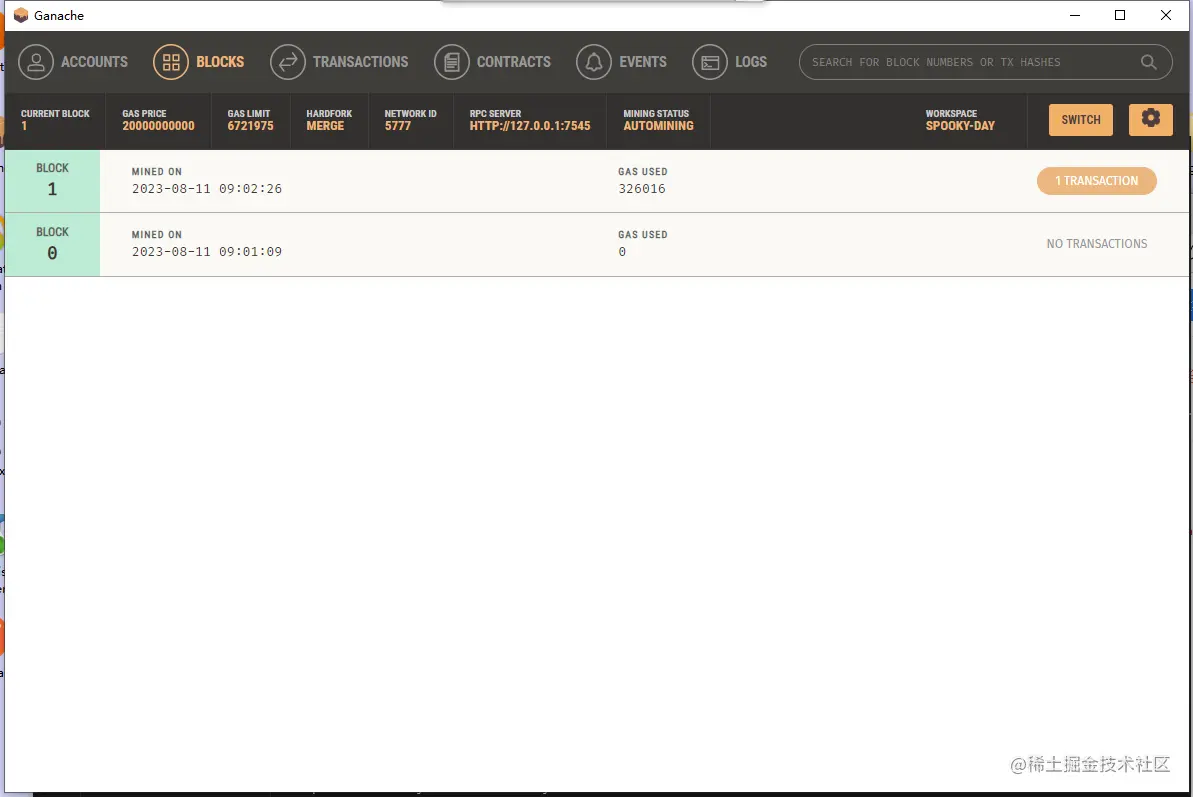1193x797 pixels.
Task: Click the NO TRANSACTIONS label on block 0
Action: tap(1096, 244)
